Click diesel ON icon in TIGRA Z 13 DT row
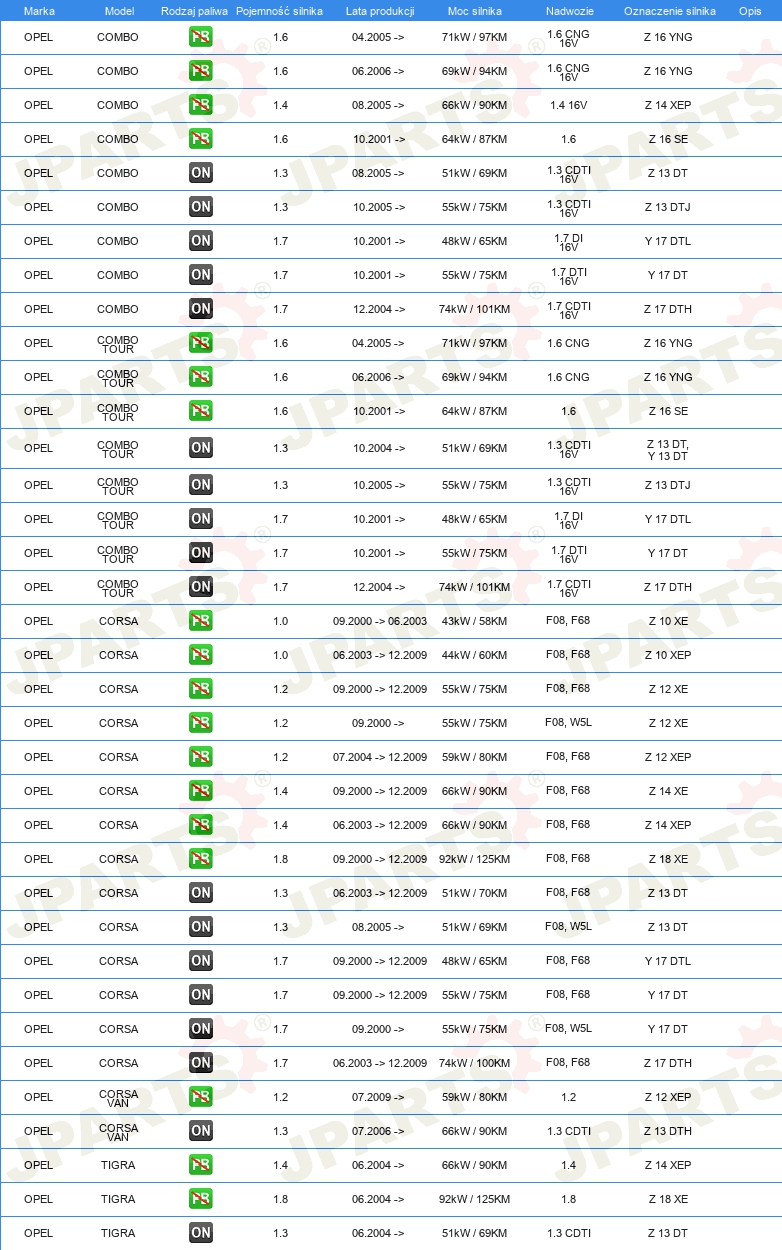782x1250 pixels. point(200,1233)
